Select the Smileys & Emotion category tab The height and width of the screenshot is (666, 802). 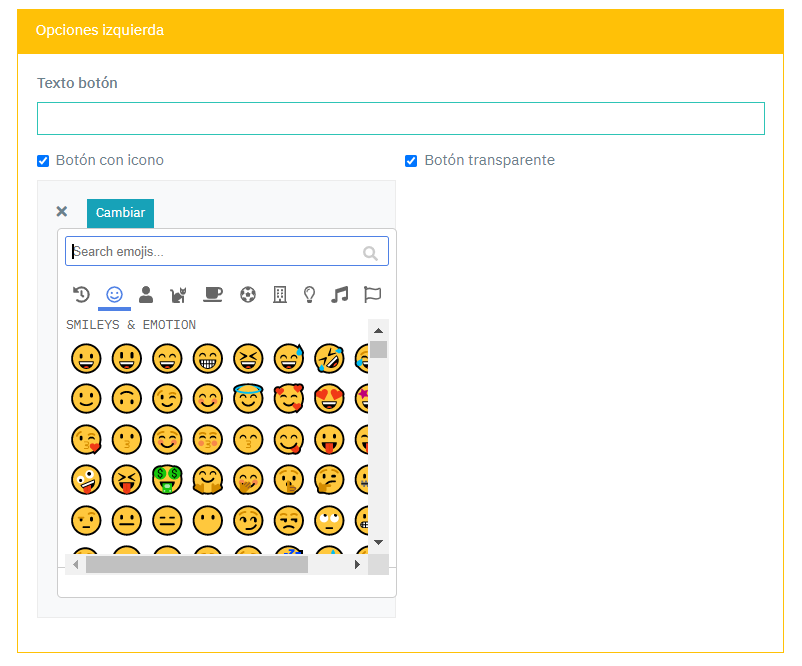coord(114,294)
